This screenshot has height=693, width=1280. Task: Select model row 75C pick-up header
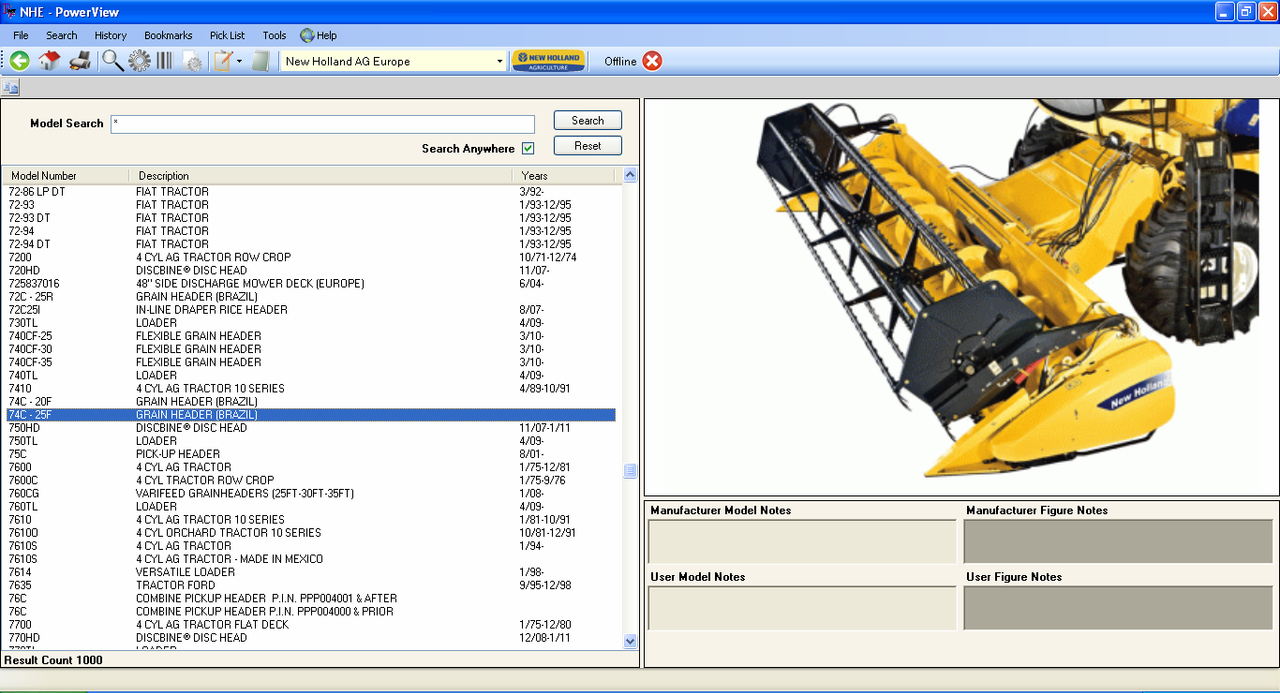coord(309,454)
